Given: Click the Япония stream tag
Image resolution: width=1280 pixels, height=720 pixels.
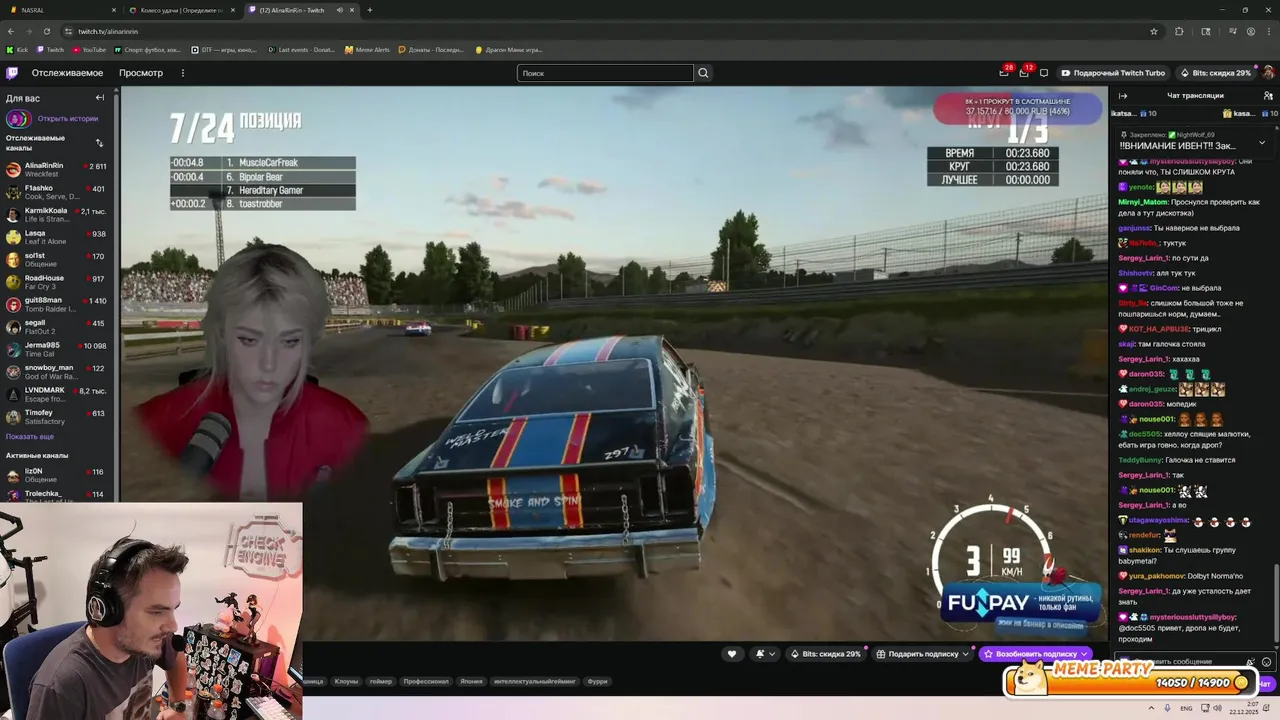Looking at the screenshot, I should [471, 681].
